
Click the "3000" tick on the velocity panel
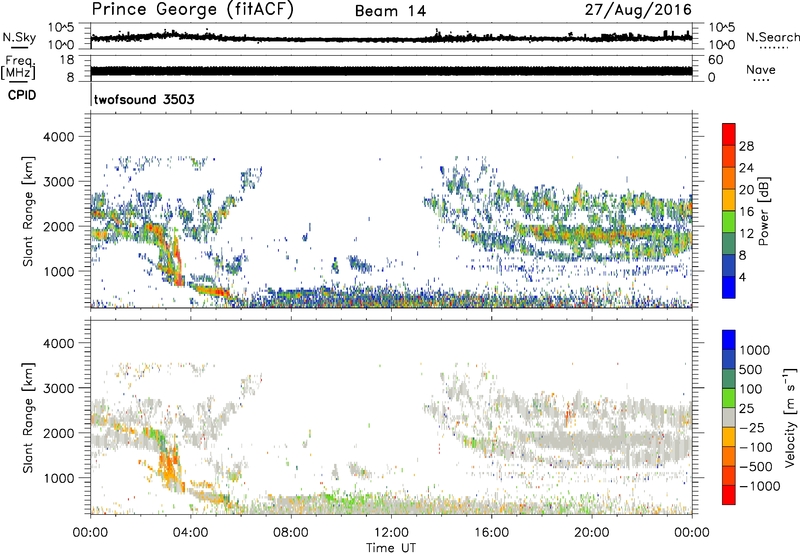tap(58, 388)
